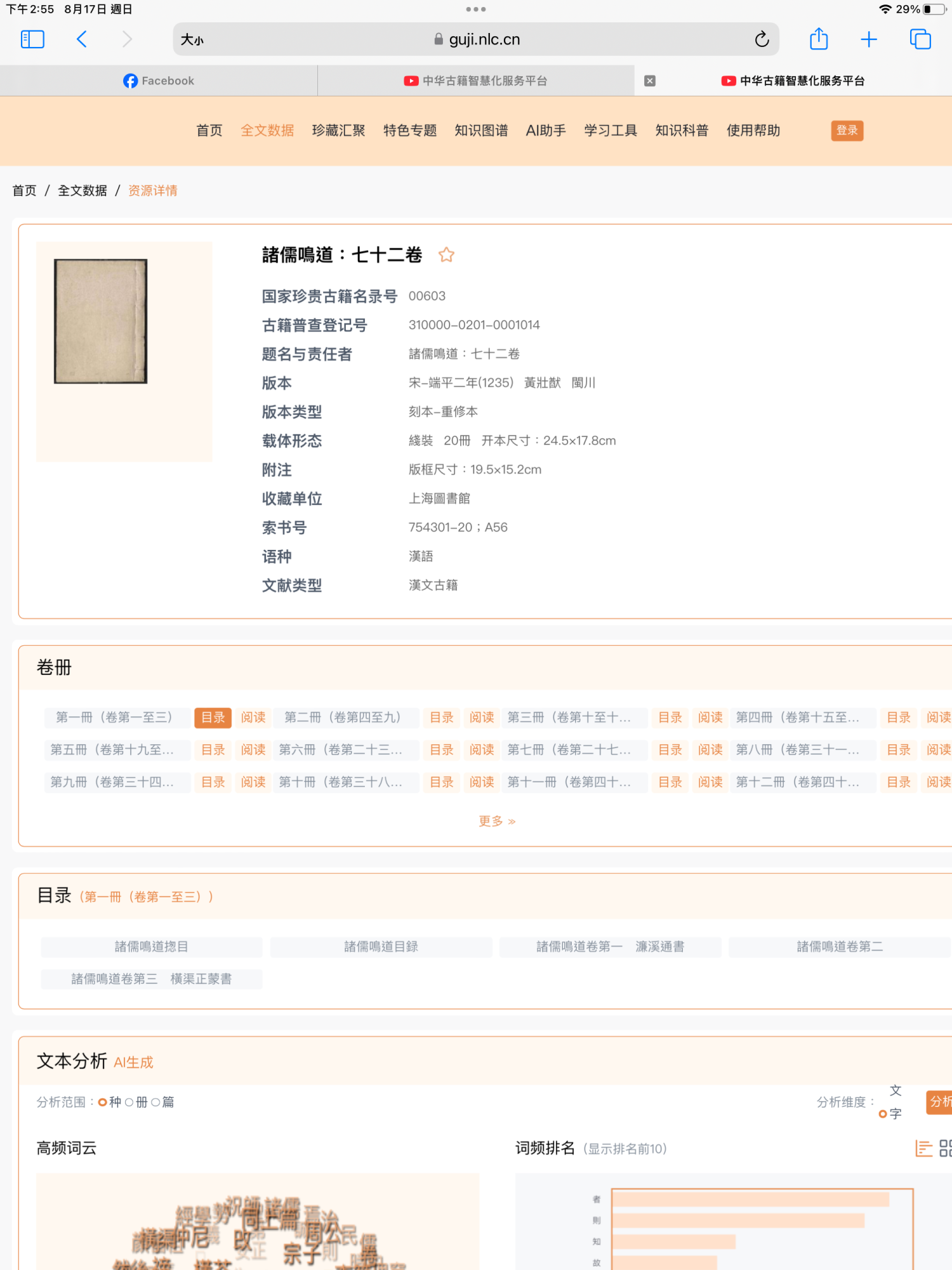
Task: Open 阅读 for 第一冊
Action: [x=253, y=718]
